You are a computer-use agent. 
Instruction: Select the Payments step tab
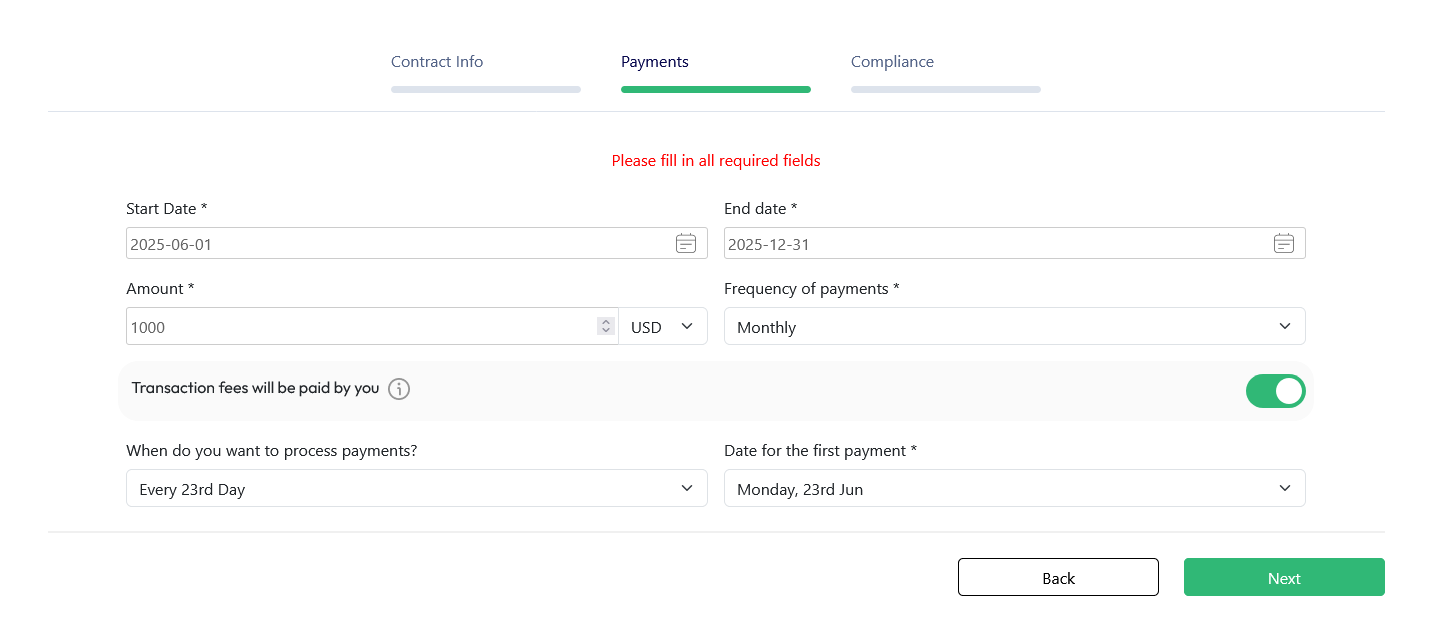(x=655, y=62)
